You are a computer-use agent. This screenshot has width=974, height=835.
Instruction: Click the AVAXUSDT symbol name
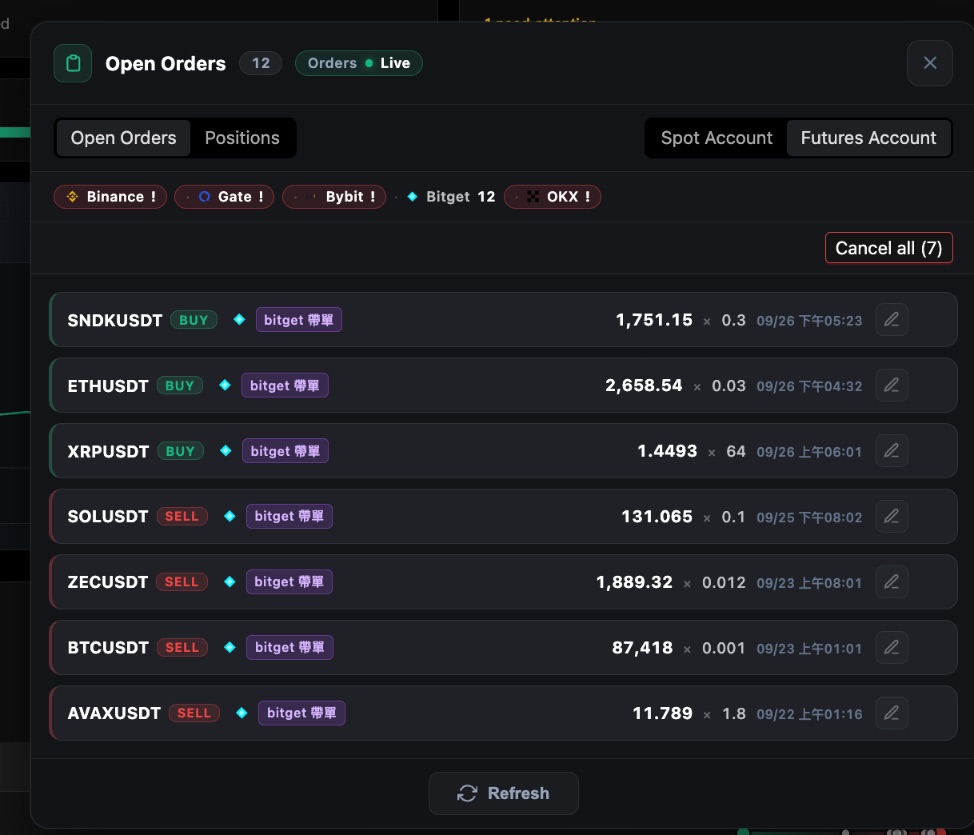click(114, 713)
